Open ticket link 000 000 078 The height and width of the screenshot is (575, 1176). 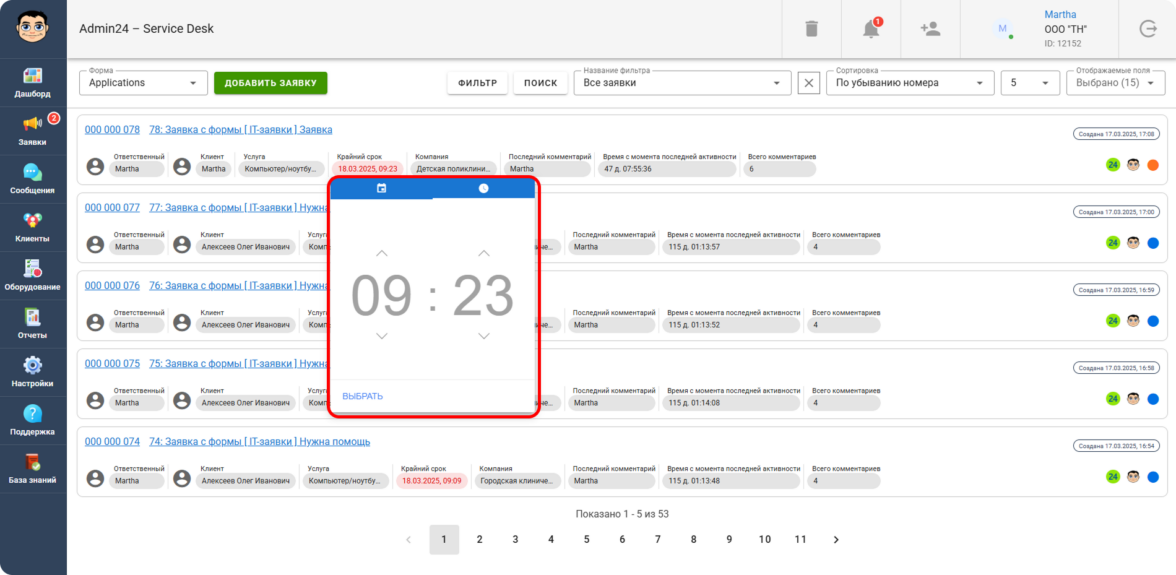point(112,130)
